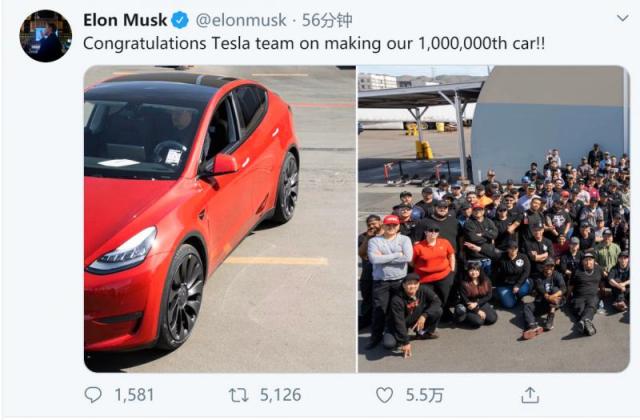Click the 5.5万 likes count
This screenshot has height=420, width=640.
pyautogui.click(x=424, y=395)
